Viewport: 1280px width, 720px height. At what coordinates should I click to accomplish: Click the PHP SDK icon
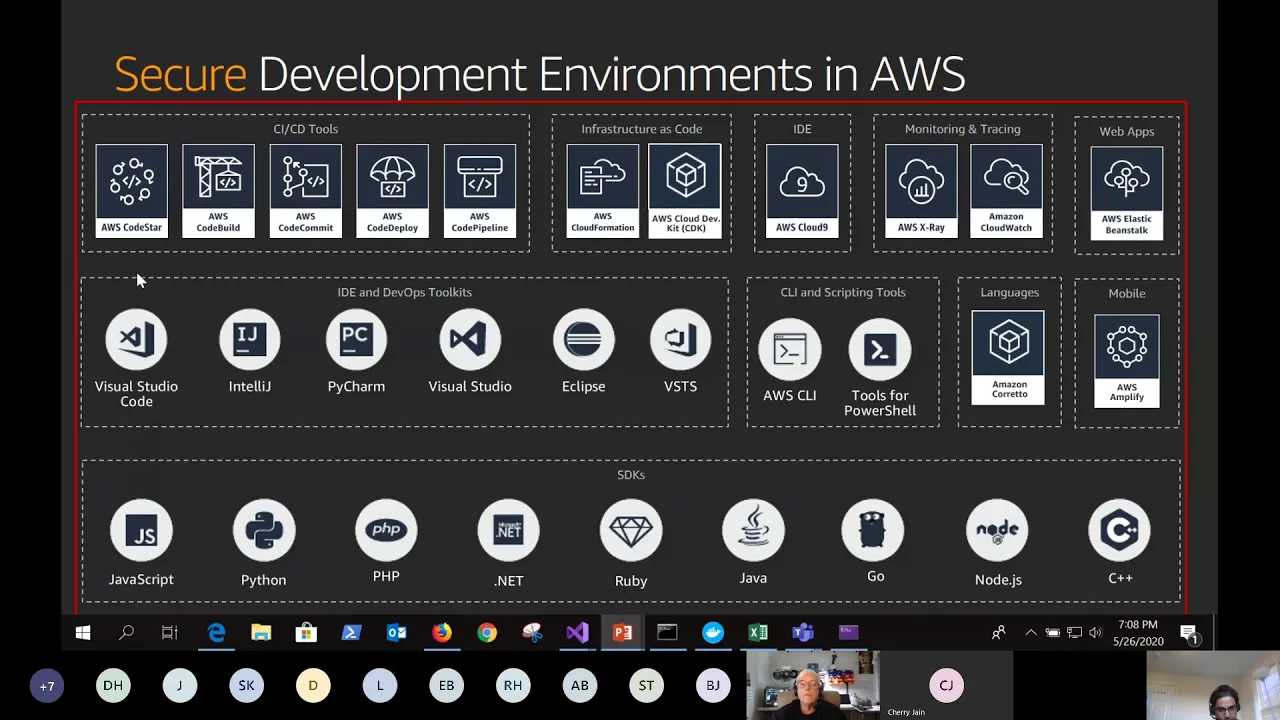pos(386,530)
